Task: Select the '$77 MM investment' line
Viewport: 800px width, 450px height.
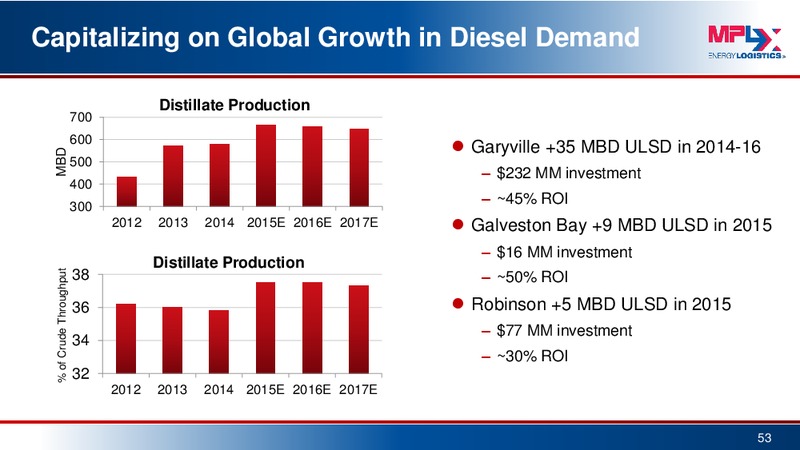Action: (564, 331)
